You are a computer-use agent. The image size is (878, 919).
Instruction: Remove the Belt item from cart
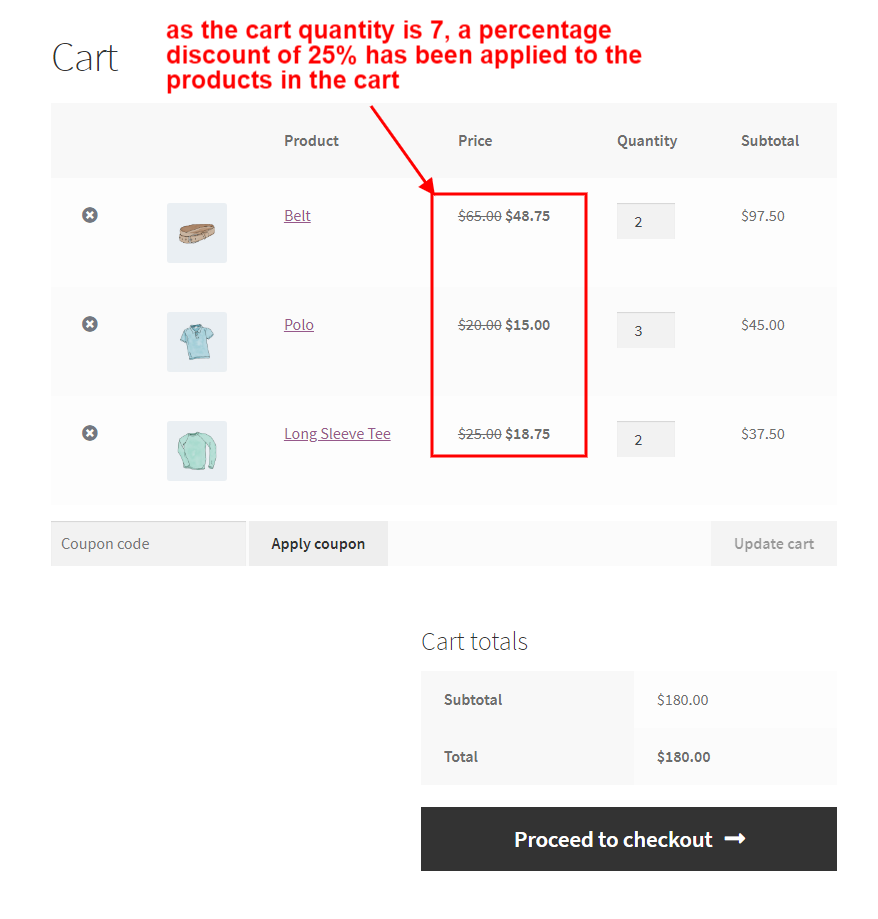point(90,215)
